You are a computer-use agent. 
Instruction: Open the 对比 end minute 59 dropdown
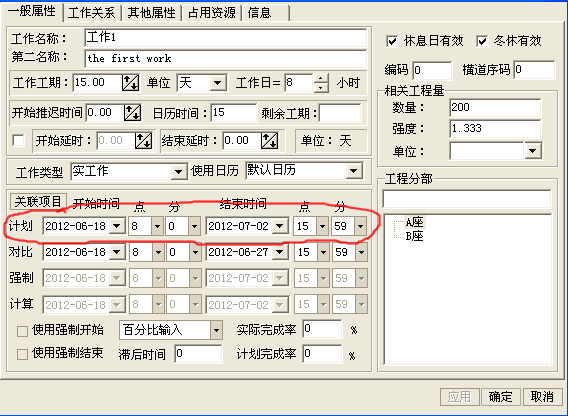coord(361,252)
